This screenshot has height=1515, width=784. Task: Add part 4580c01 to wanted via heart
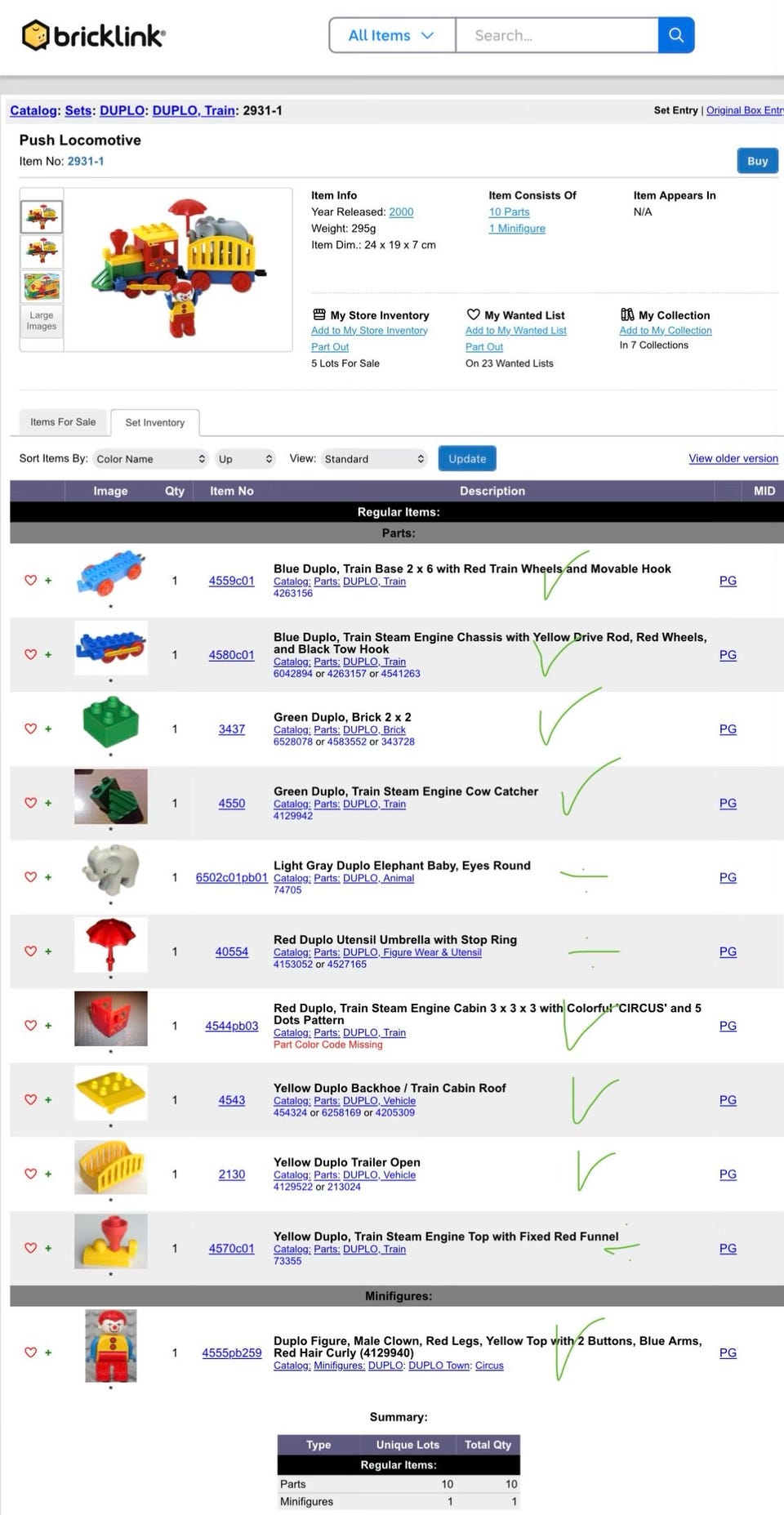point(30,654)
